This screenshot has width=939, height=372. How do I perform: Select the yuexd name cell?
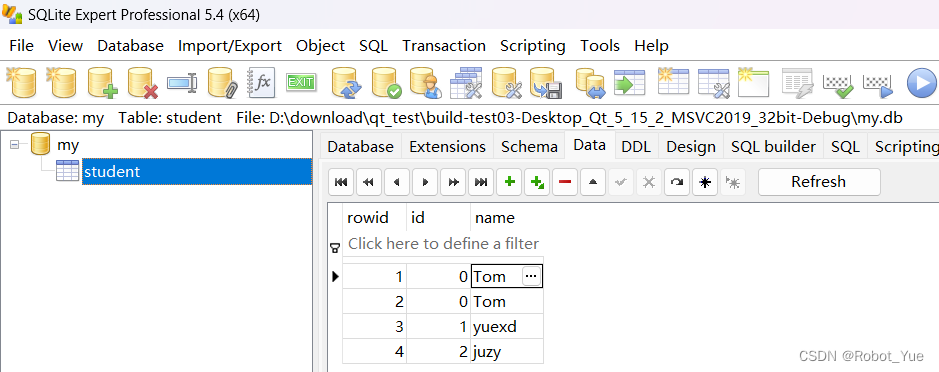507,326
